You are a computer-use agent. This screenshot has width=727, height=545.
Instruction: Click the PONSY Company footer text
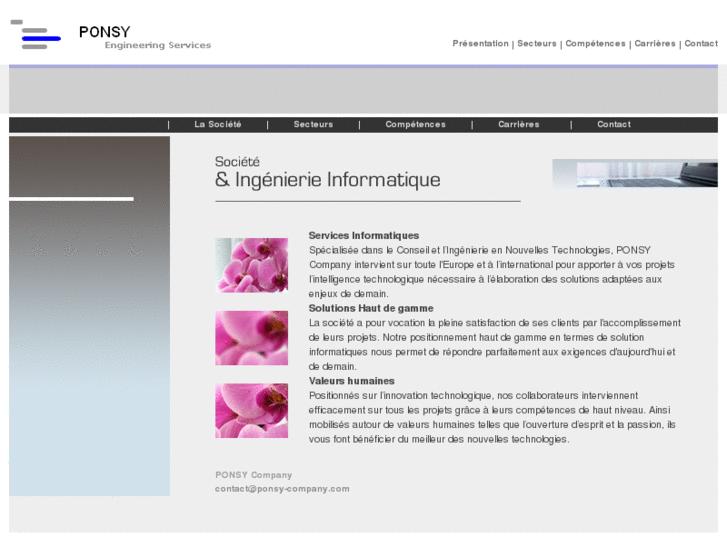point(254,475)
